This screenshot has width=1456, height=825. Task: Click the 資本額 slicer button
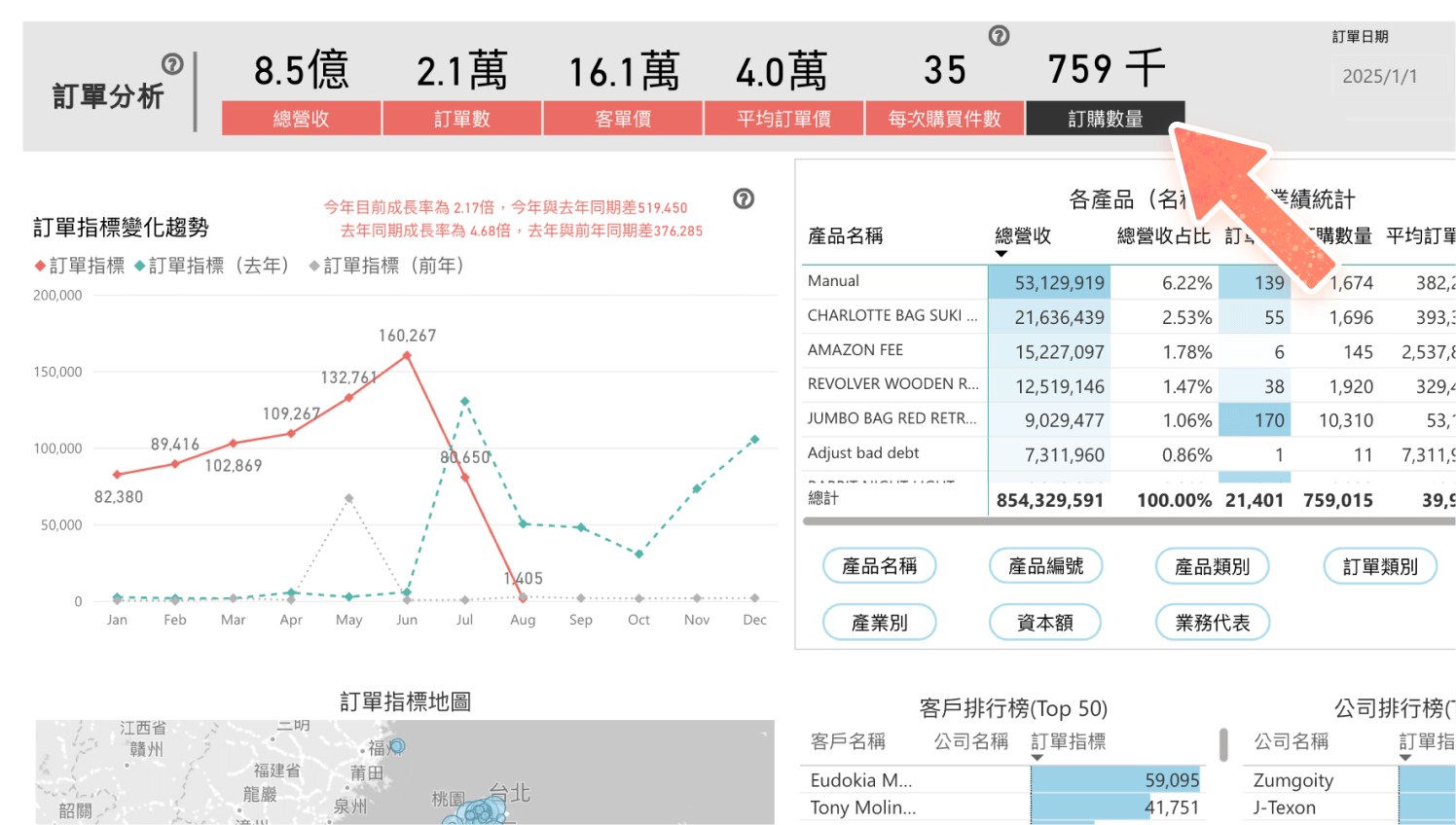pos(1045,622)
